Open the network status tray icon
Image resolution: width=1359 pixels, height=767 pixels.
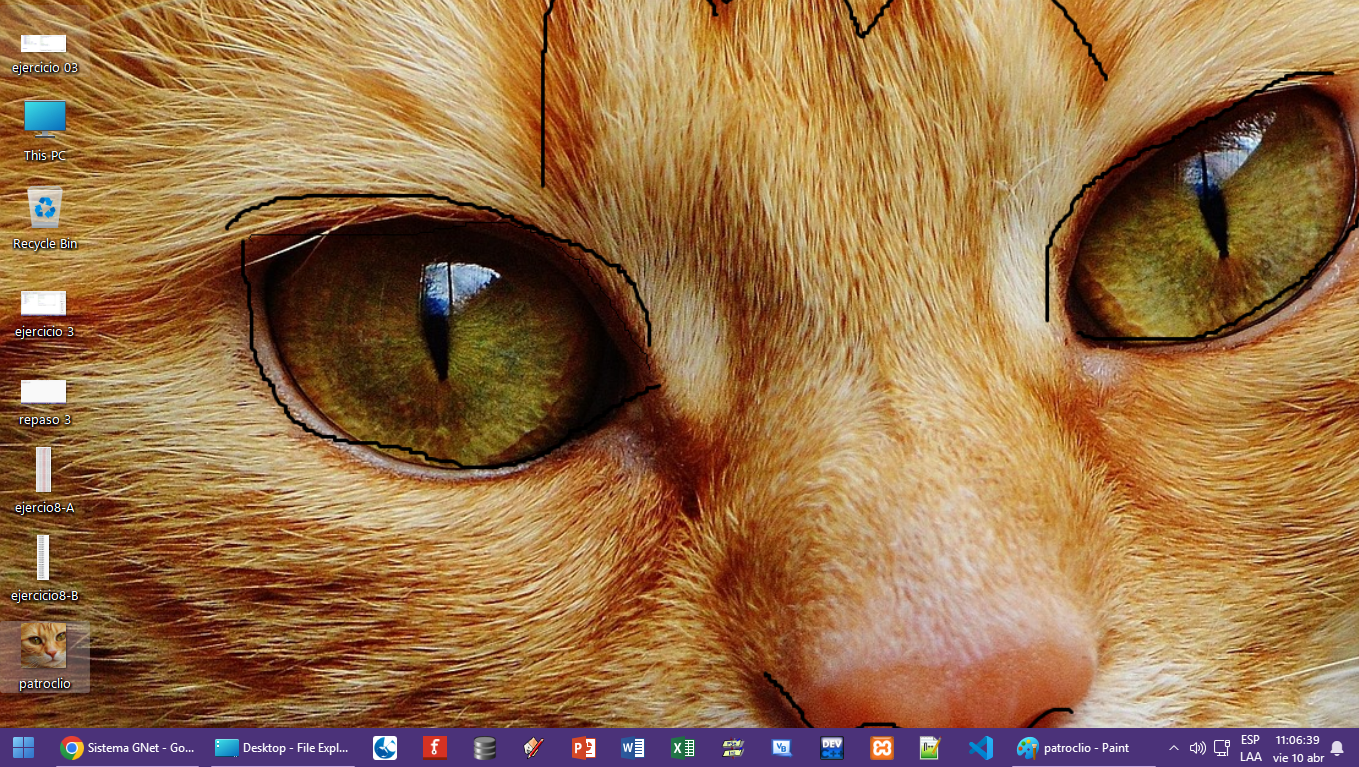tap(1221, 748)
